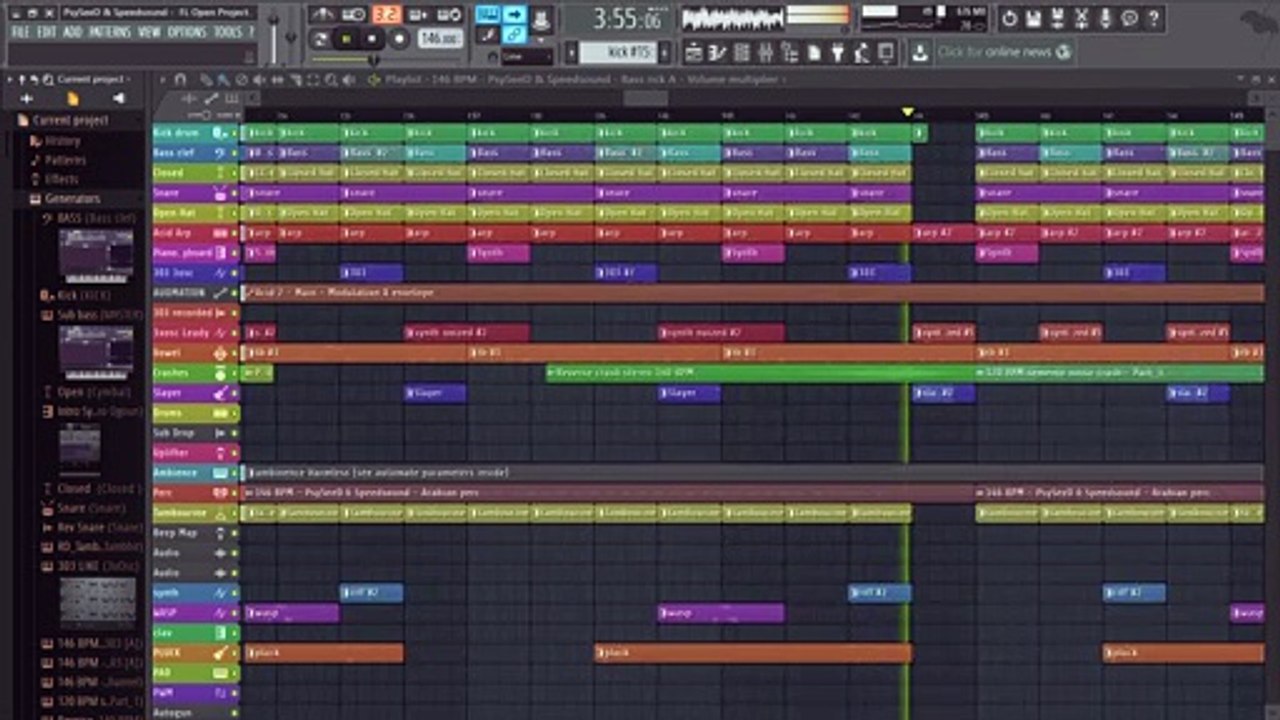Viewport: 1280px width, 720px height.
Task: Toggle the 3.2.1 countdown button
Action: 387,15
